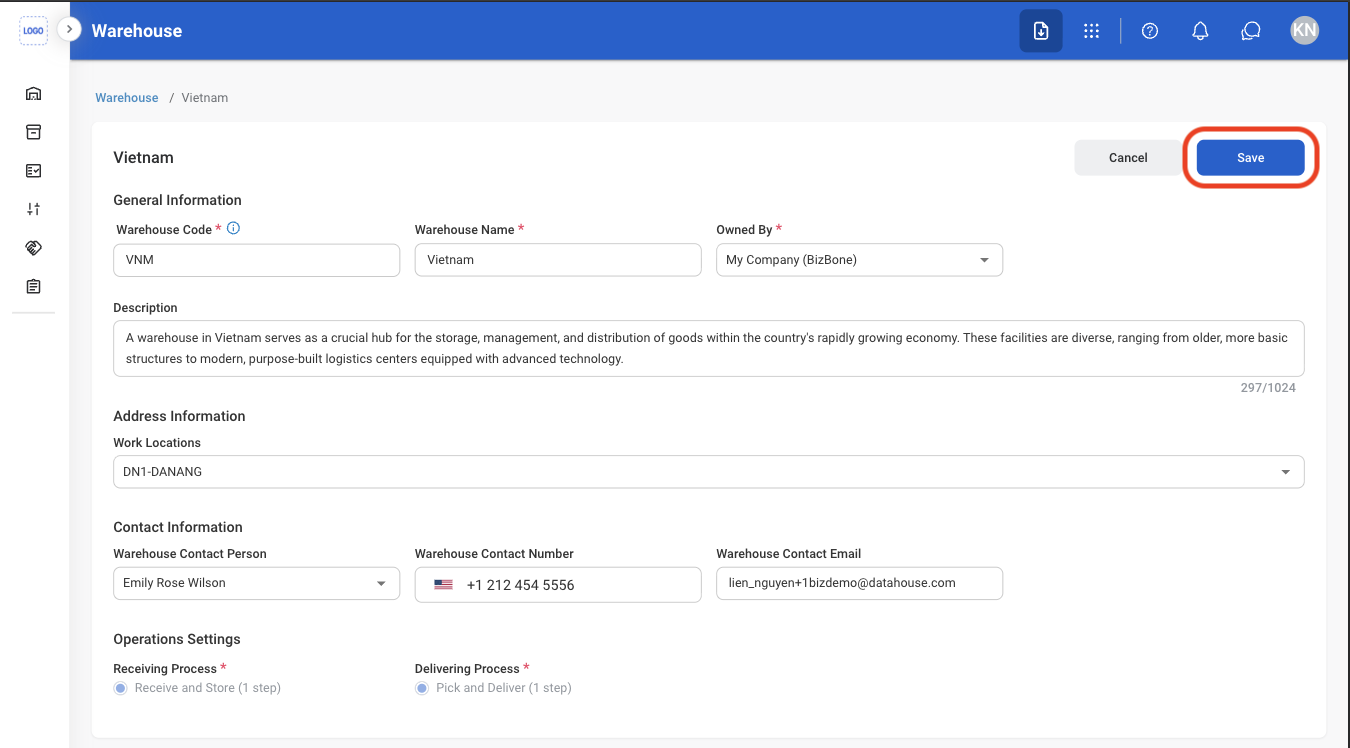
Task: Expand the Owned By dropdown
Action: point(859,260)
